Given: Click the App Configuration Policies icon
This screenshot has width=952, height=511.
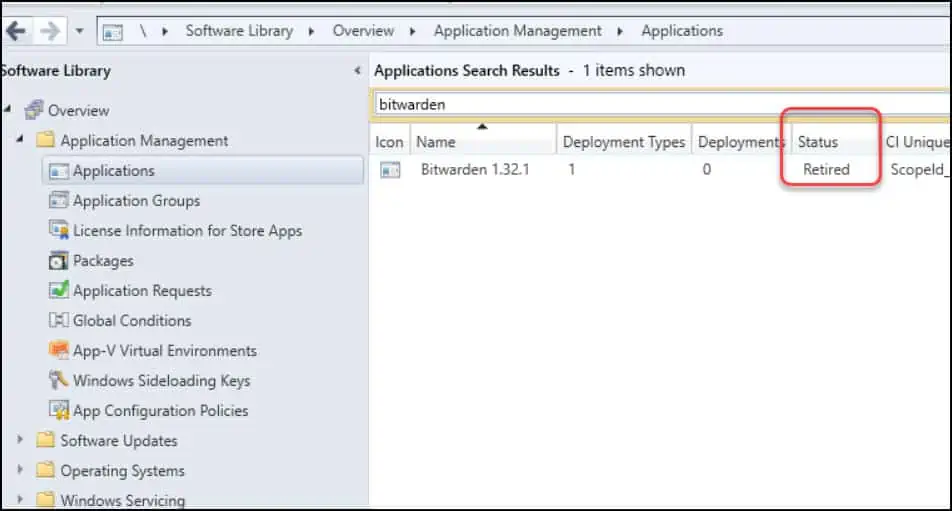Looking at the screenshot, I should pos(59,410).
